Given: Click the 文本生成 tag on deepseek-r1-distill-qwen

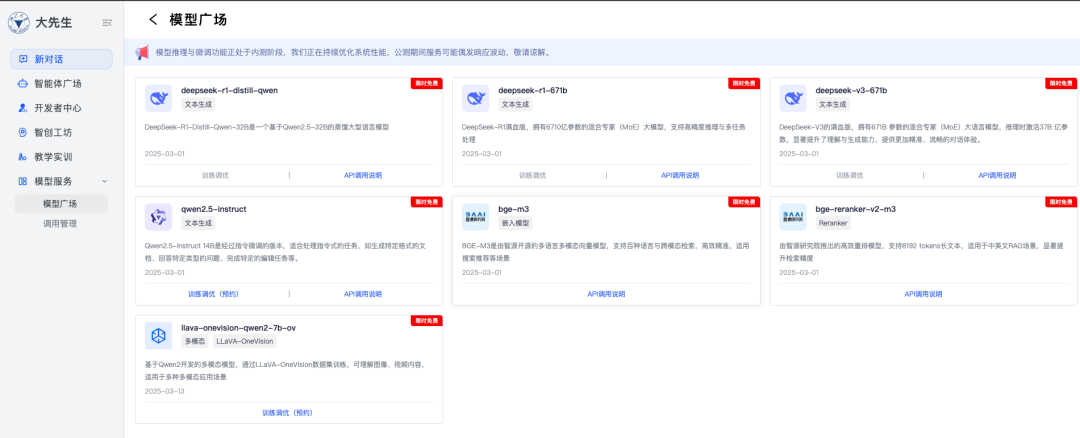Looking at the screenshot, I should click(198, 105).
